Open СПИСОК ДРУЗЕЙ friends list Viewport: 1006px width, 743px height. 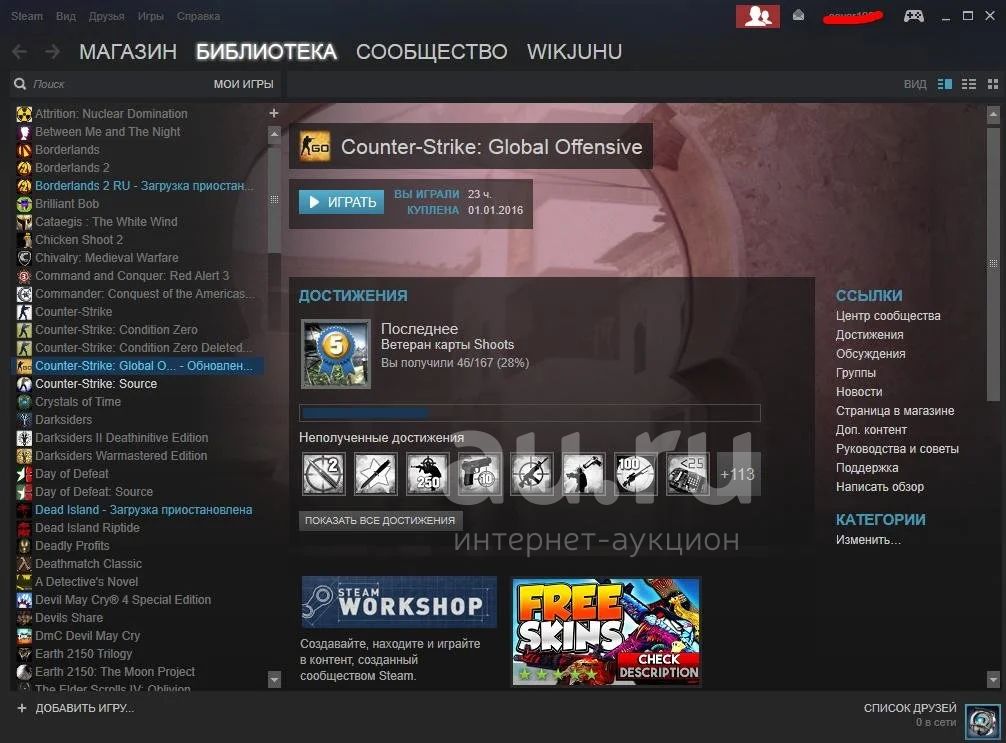[x=909, y=708]
